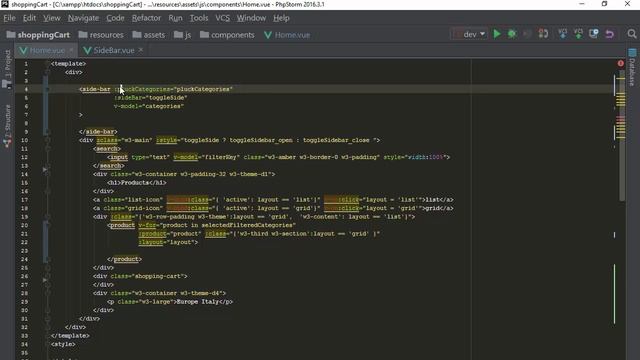Screen dimensions: 640x360
Task: Update project from VCS with blue arrow
Action: click(x=562, y=34)
